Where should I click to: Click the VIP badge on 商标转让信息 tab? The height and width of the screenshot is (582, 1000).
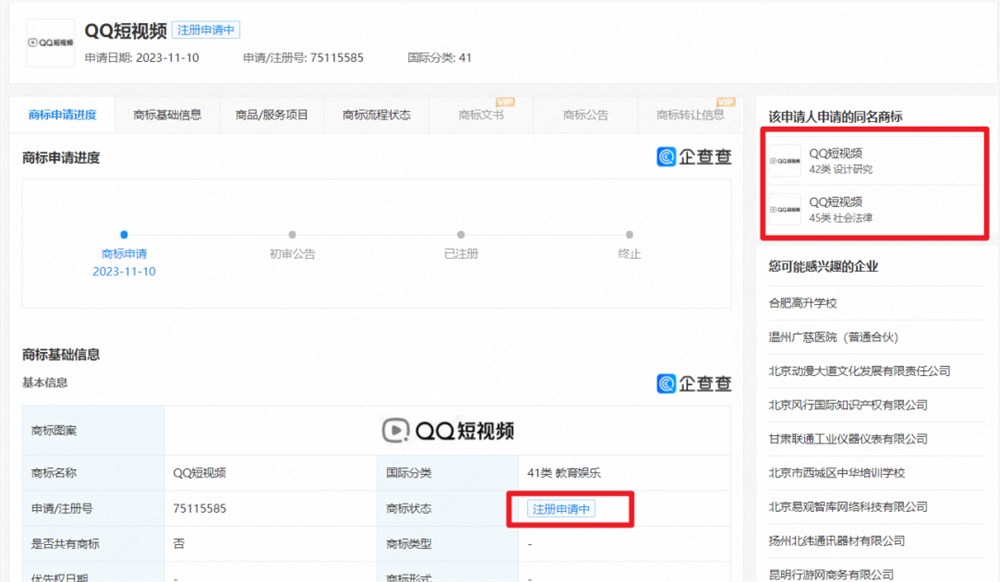[x=726, y=101]
